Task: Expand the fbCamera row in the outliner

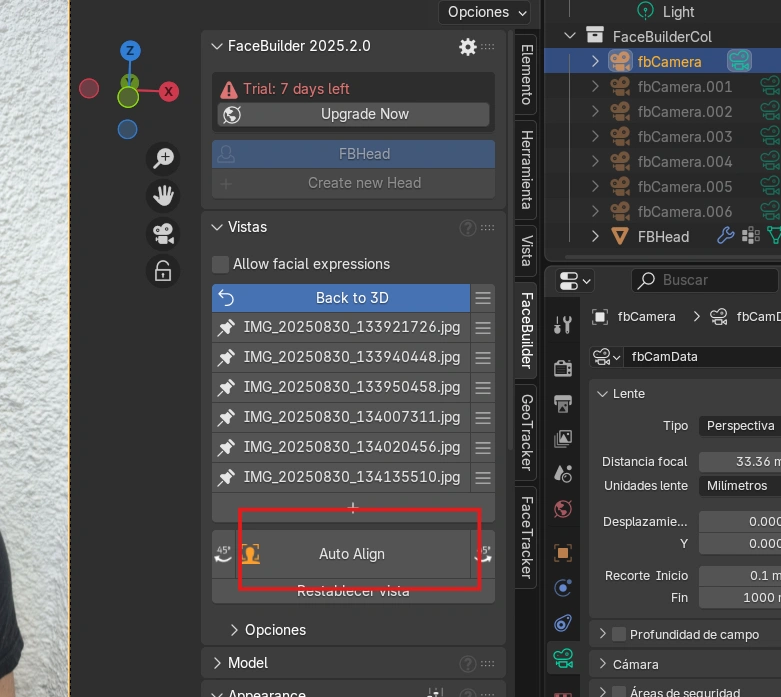Action: pyautogui.click(x=595, y=61)
